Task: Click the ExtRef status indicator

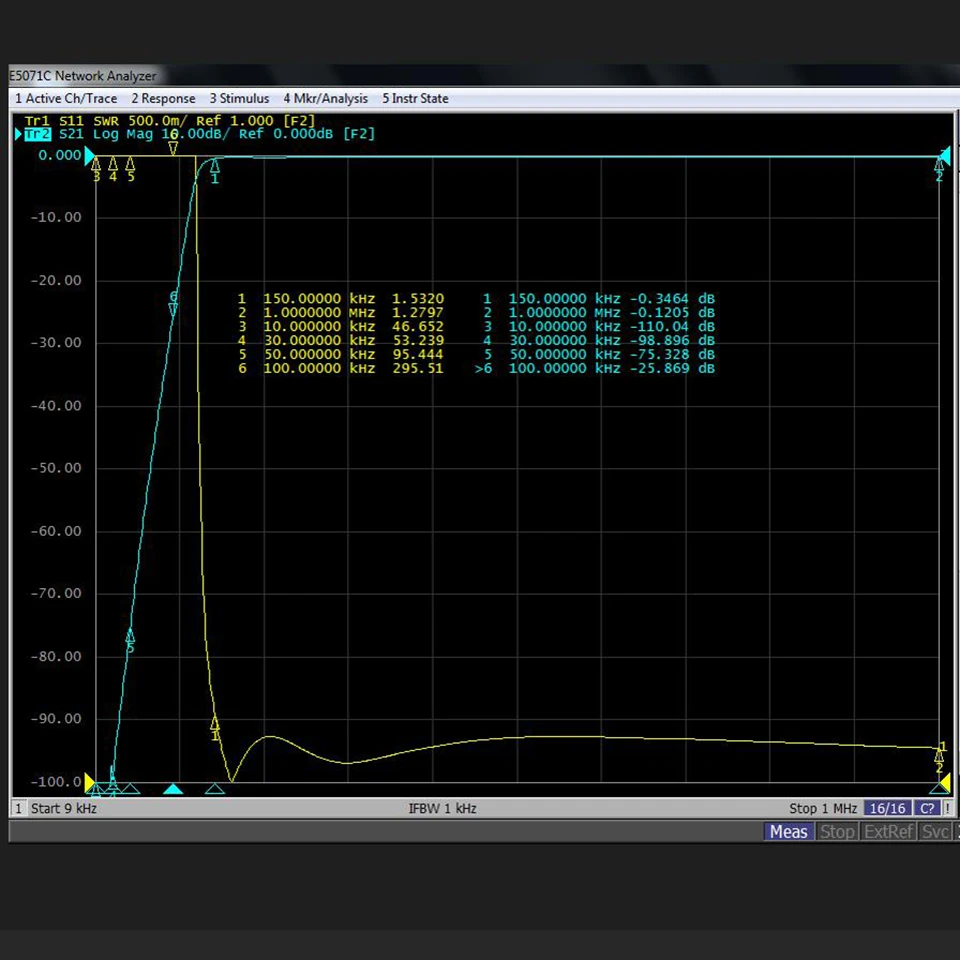Action: click(x=889, y=831)
